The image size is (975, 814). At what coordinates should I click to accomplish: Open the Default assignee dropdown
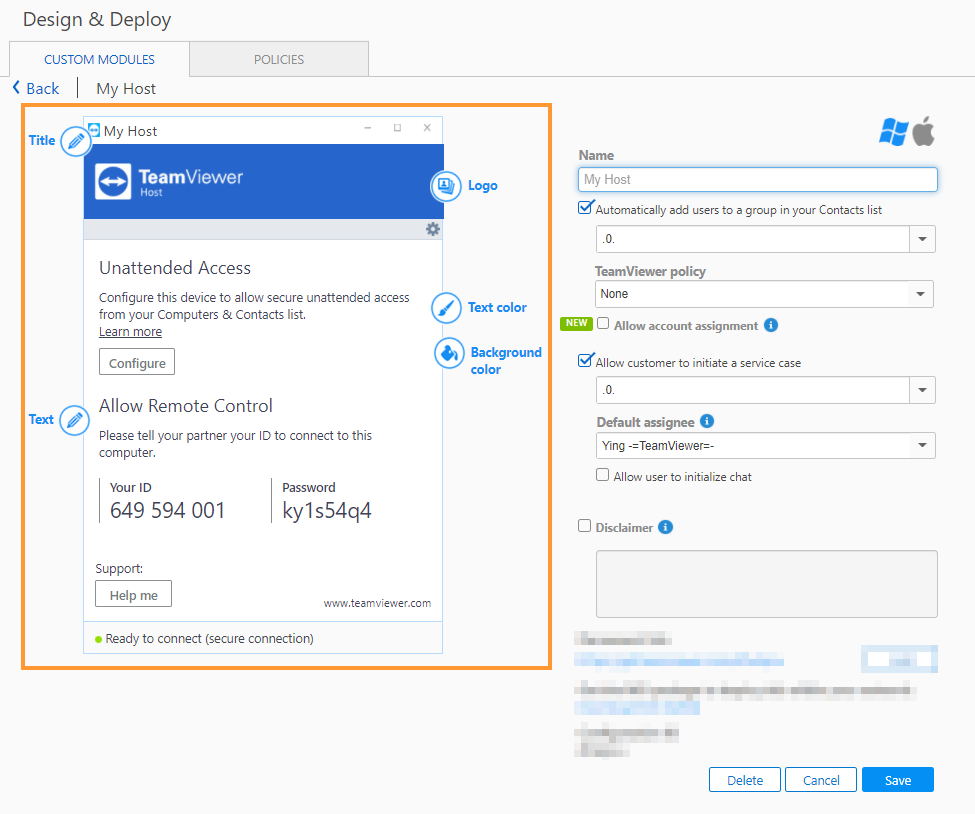coord(921,446)
